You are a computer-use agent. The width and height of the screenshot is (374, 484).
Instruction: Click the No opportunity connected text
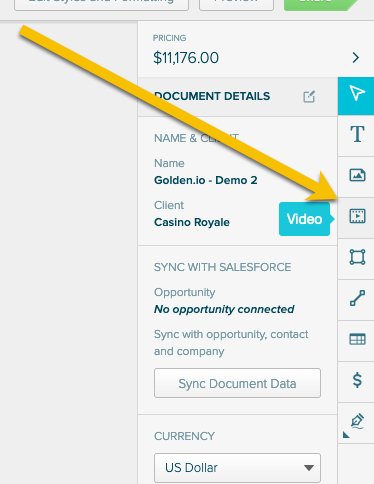pos(224,309)
